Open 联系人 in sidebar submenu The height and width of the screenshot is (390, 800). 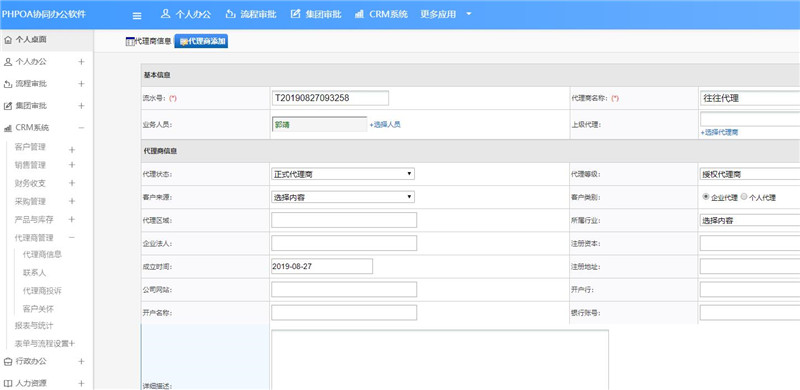tap(35, 273)
